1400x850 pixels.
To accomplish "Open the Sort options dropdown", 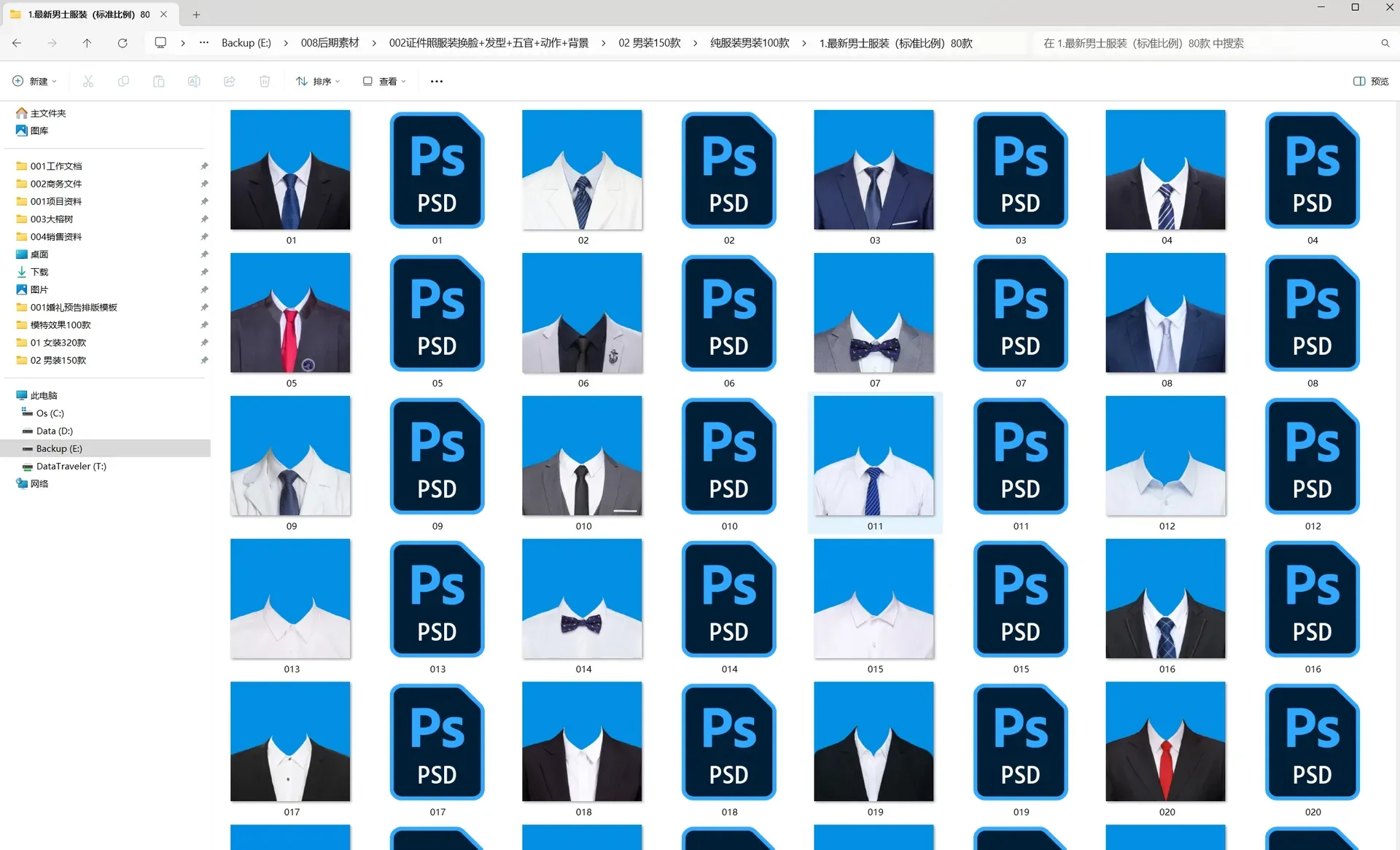I will coord(318,82).
